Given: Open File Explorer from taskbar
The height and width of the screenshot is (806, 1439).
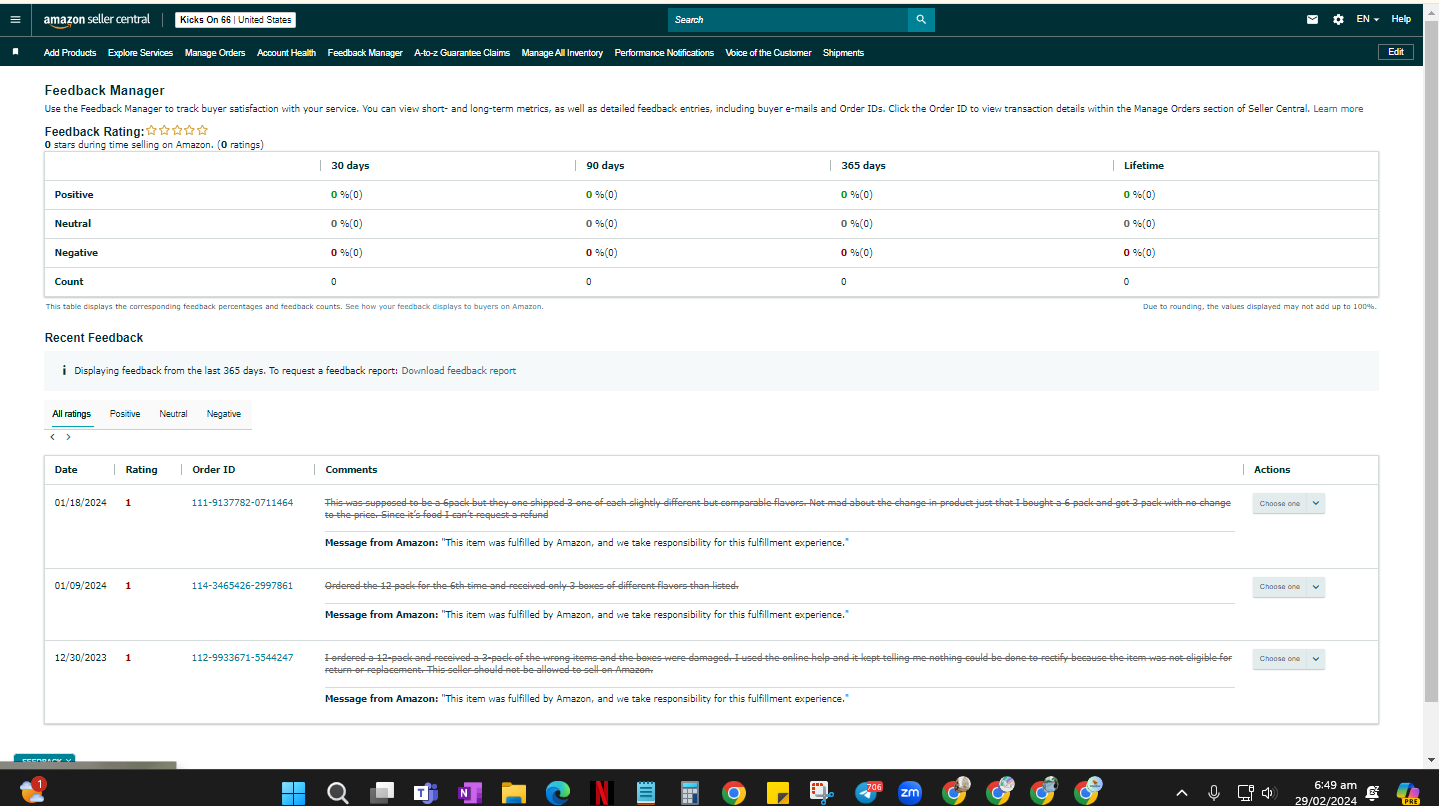Looking at the screenshot, I should coord(513,793).
